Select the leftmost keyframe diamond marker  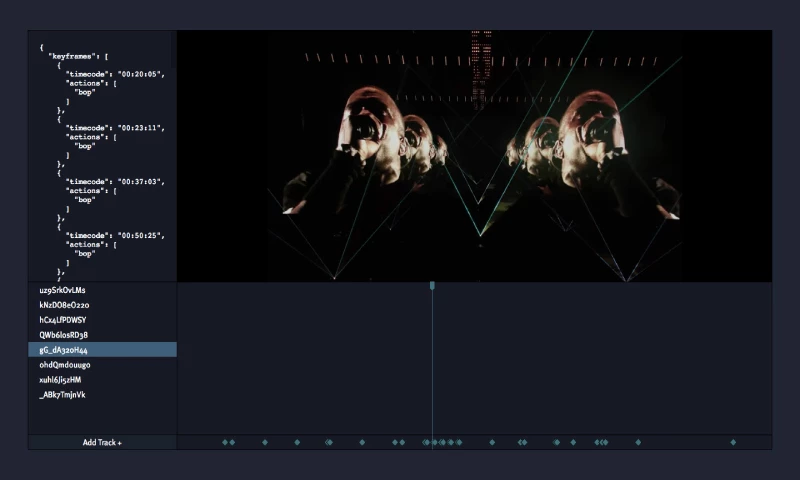click(x=225, y=442)
